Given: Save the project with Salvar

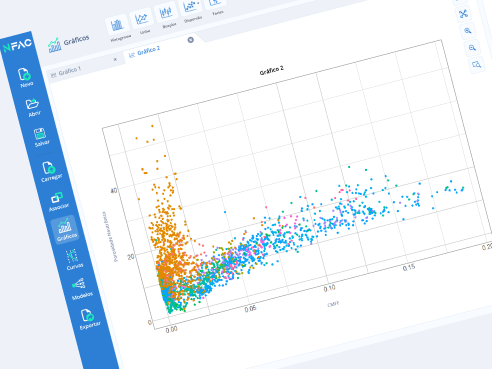Looking at the screenshot, I should coord(41,137).
